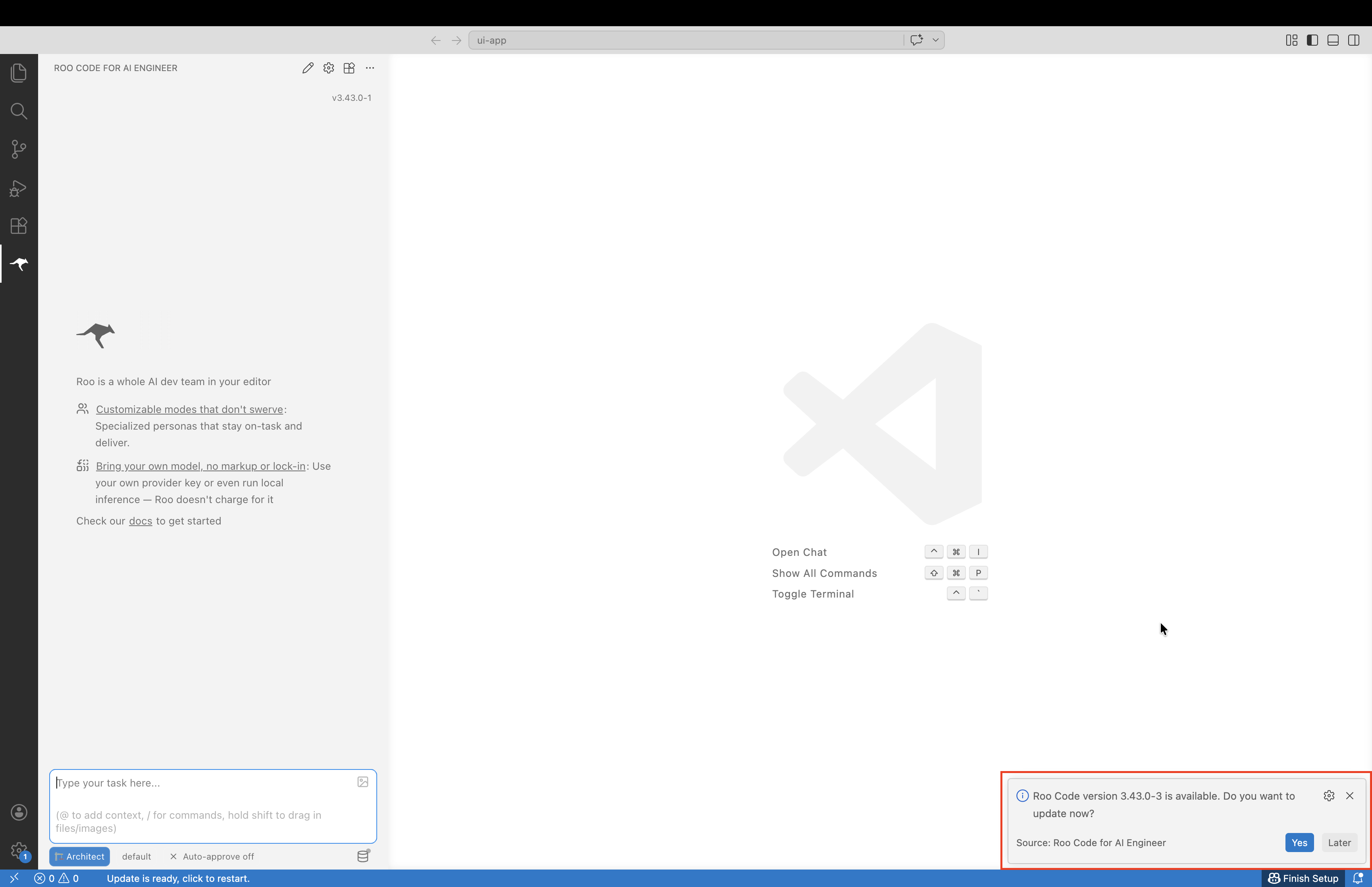Open the Architect mode selector
This screenshot has width=1372, height=887.
79,856
